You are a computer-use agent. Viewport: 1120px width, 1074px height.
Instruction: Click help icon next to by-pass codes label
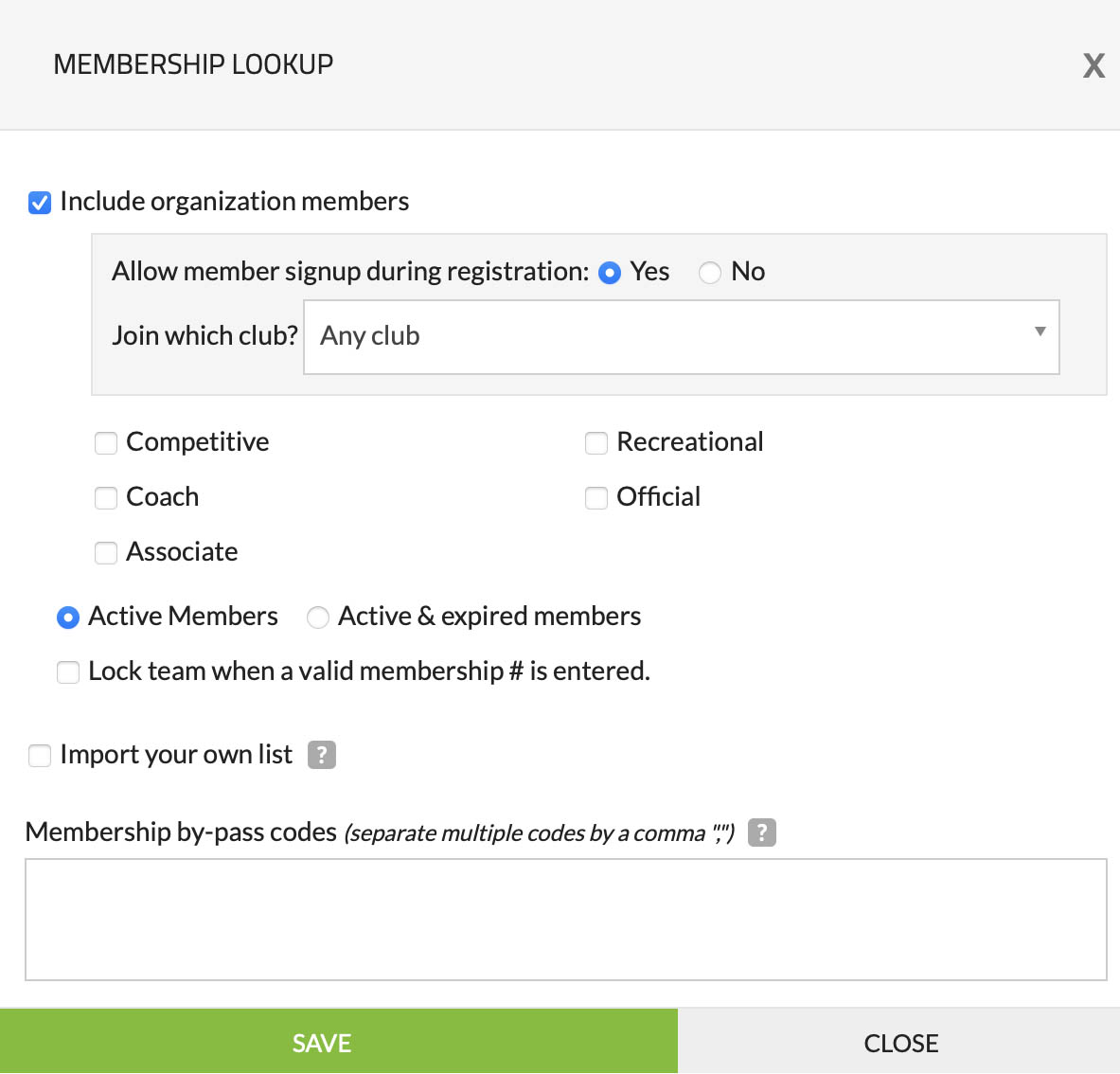pos(762,832)
